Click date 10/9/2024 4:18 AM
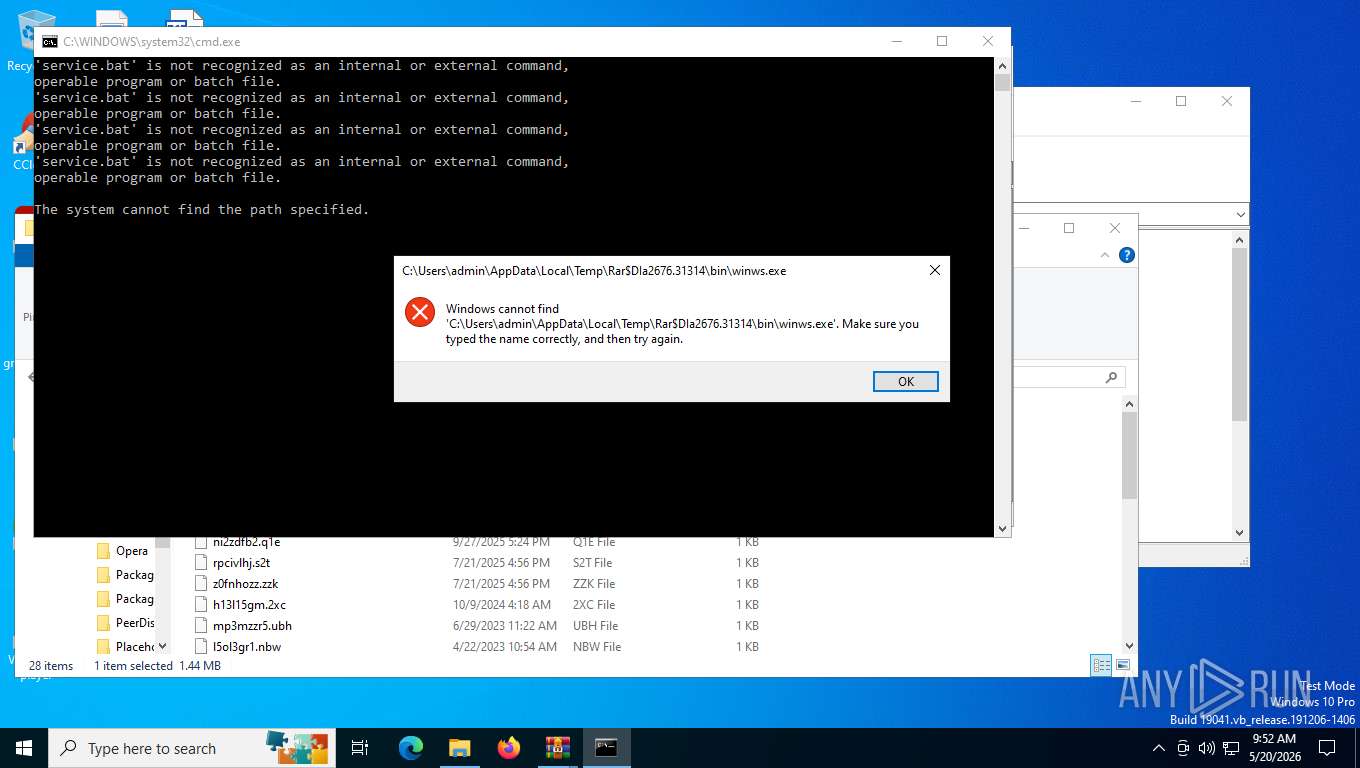The width and height of the screenshot is (1360, 768). tap(502, 605)
